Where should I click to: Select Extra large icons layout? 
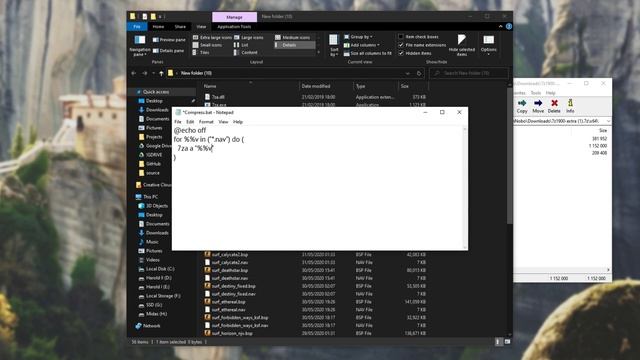[212, 37]
